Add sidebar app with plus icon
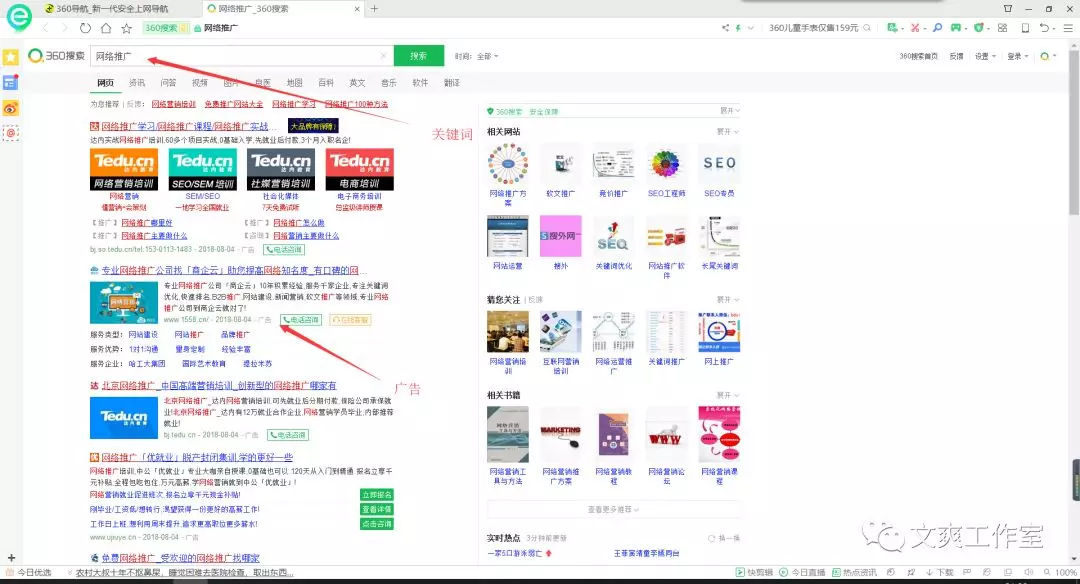 click(x=11, y=558)
